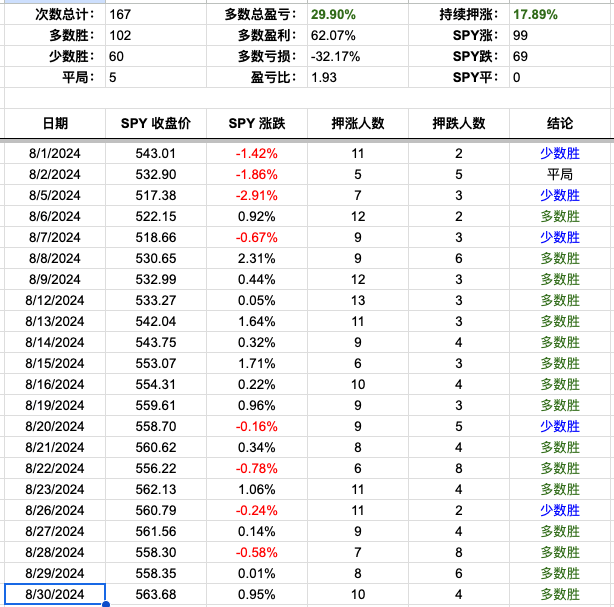Select the 多数胜 result for 8/30/2024
The height and width of the screenshot is (607, 614).
(560, 594)
